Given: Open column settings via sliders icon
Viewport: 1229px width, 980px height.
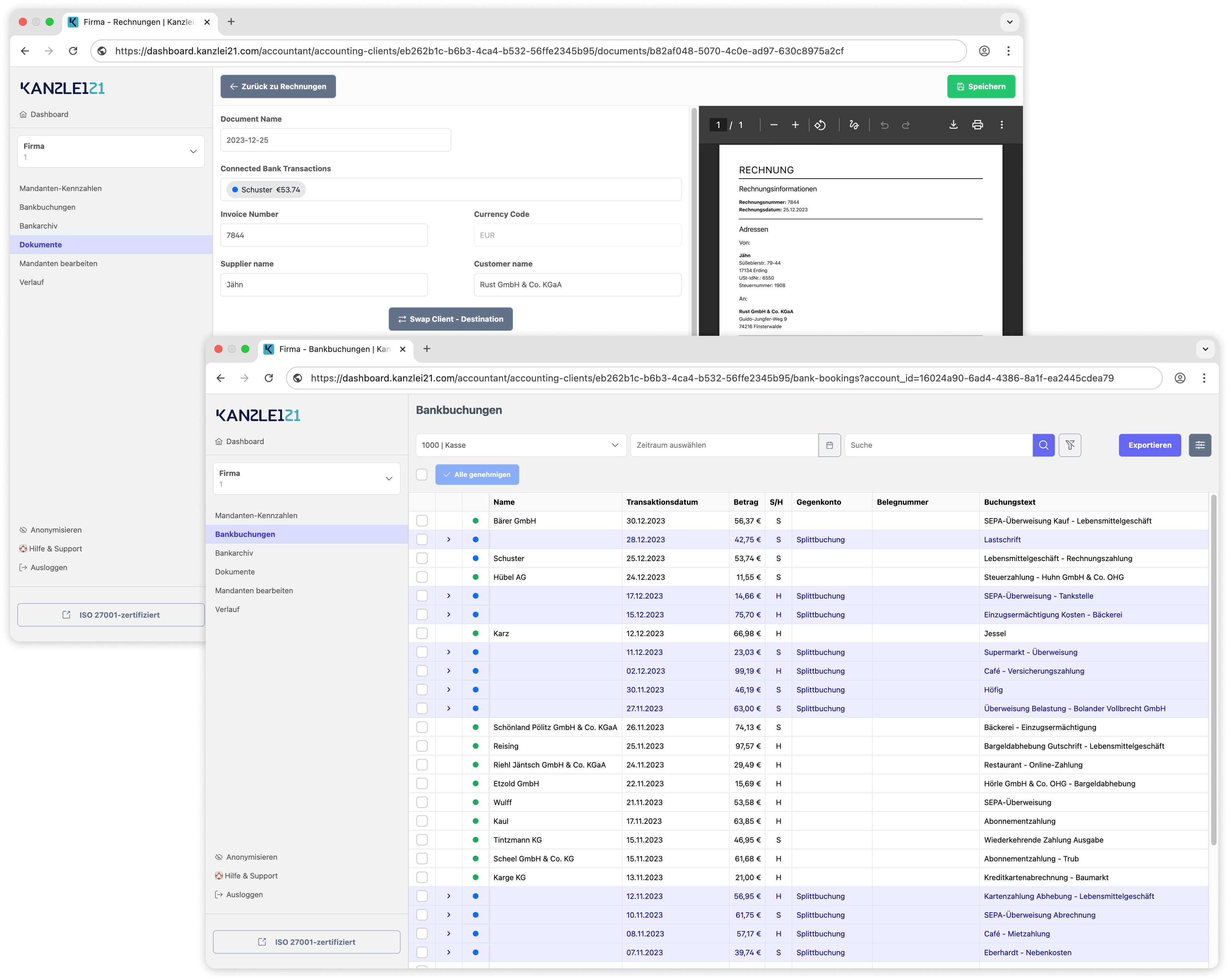Looking at the screenshot, I should tap(1200, 445).
